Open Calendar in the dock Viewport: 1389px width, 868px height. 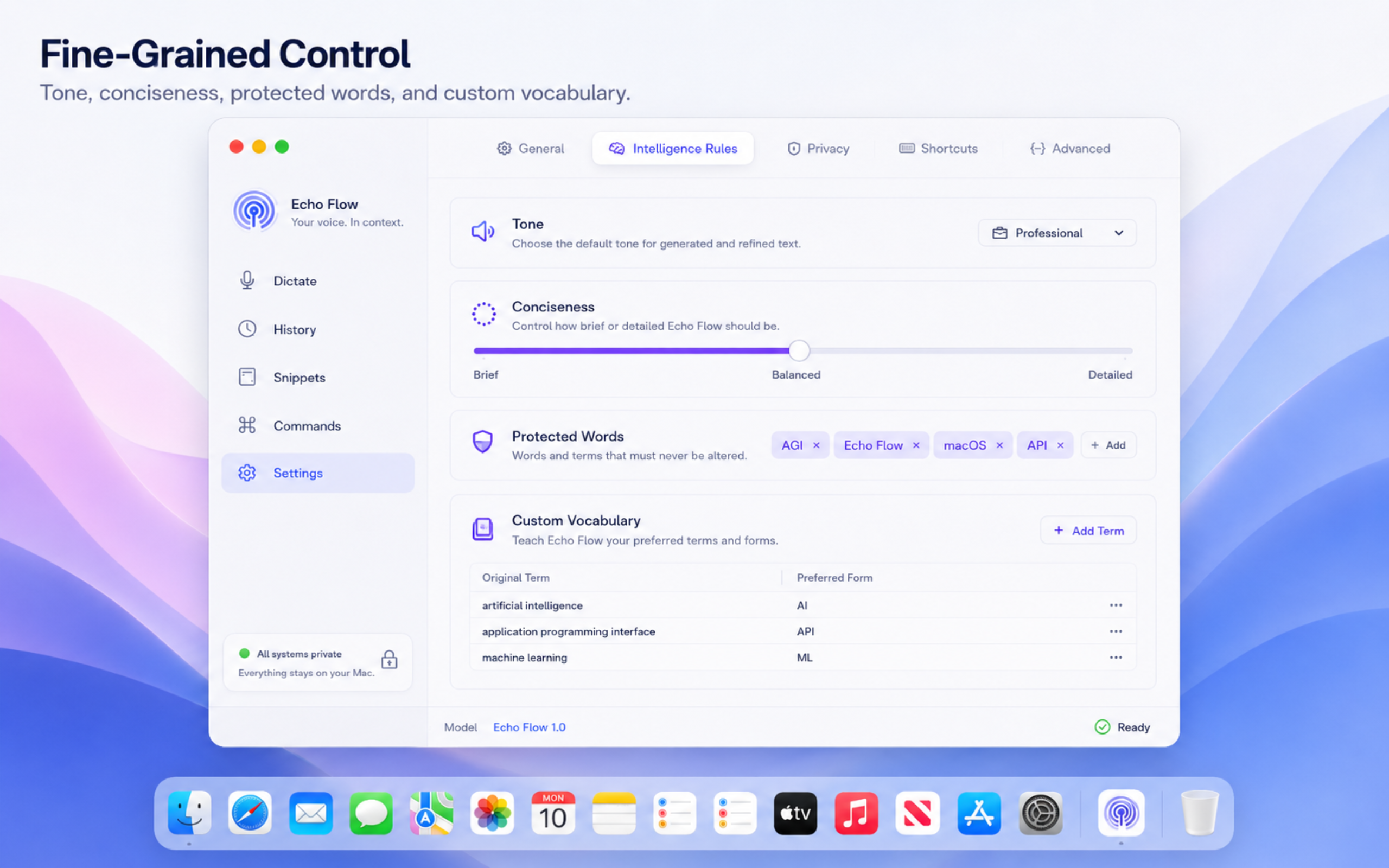point(553,813)
